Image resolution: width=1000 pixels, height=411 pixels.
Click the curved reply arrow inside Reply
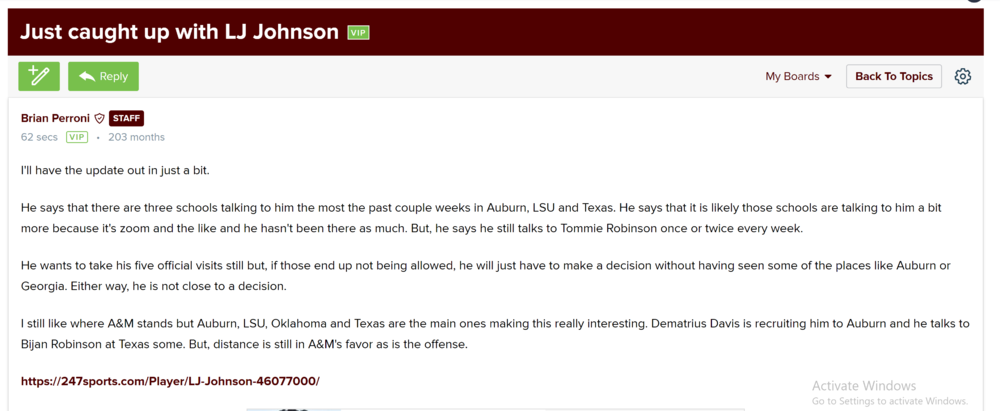(x=87, y=76)
